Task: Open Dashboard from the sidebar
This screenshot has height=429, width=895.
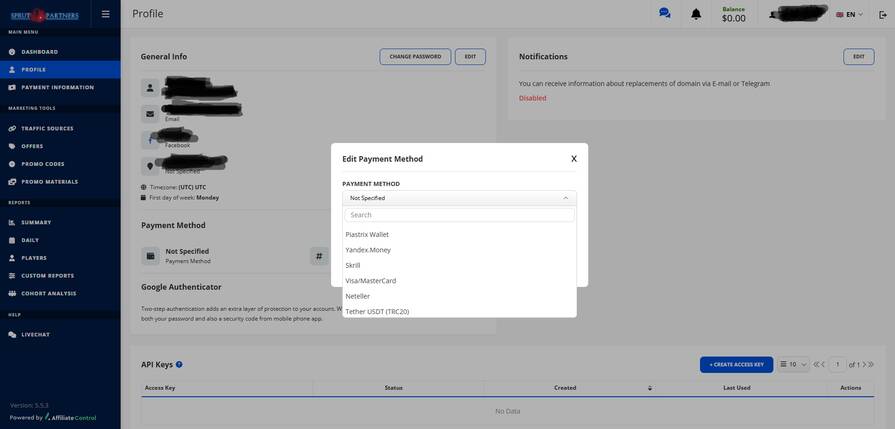Action: (39, 52)
